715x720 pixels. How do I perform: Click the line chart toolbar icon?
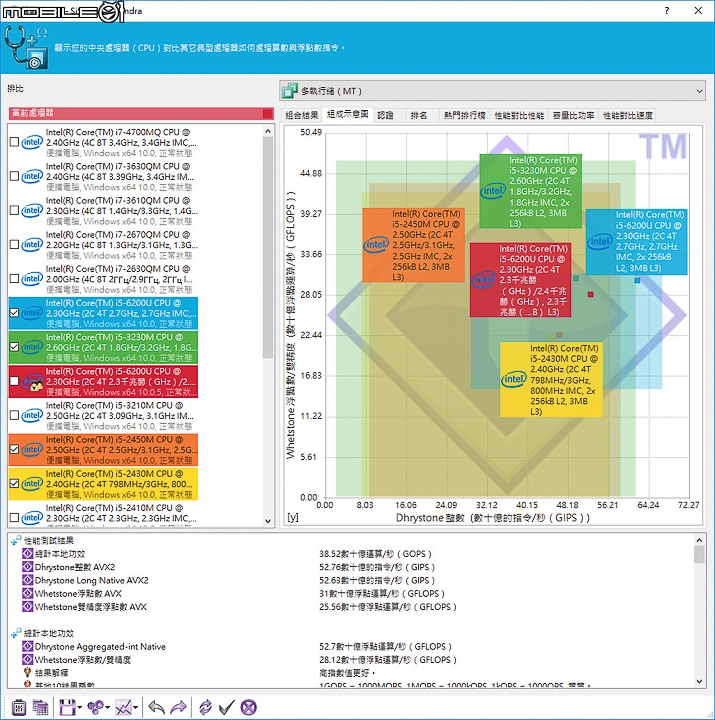pyautogui.click(x=124, y=707)
